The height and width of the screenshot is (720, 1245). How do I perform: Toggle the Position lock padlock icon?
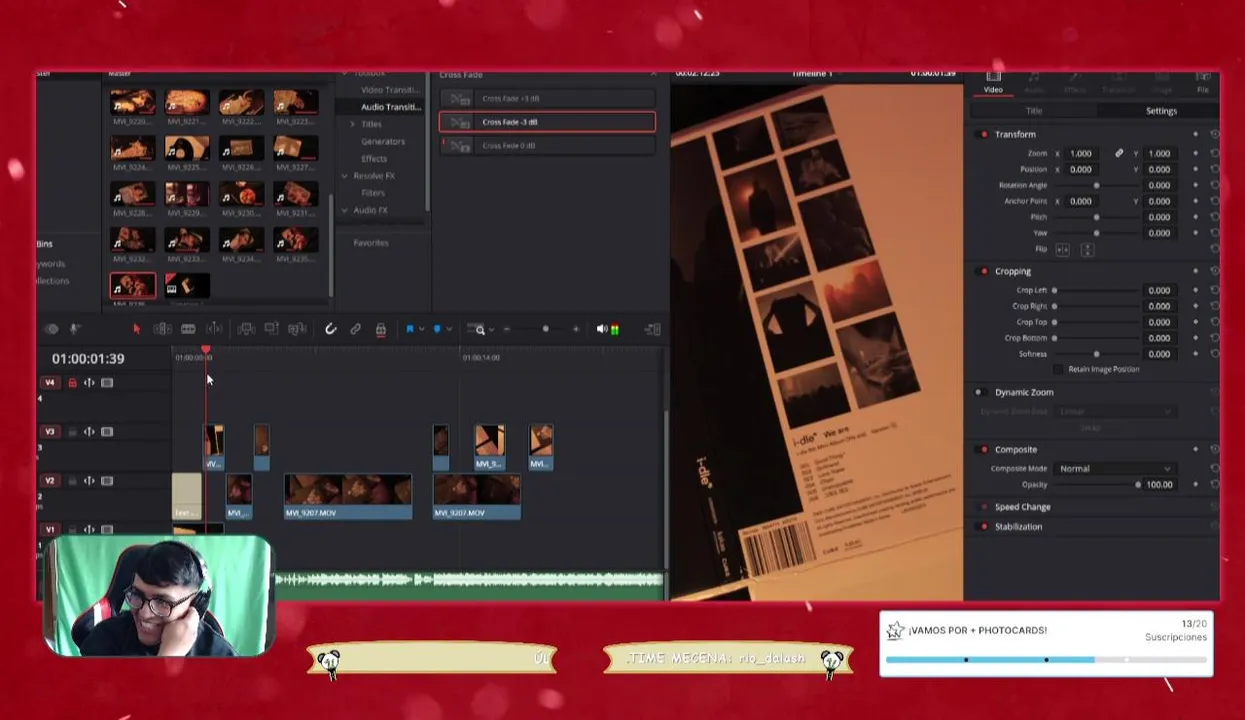pos(380,329)
